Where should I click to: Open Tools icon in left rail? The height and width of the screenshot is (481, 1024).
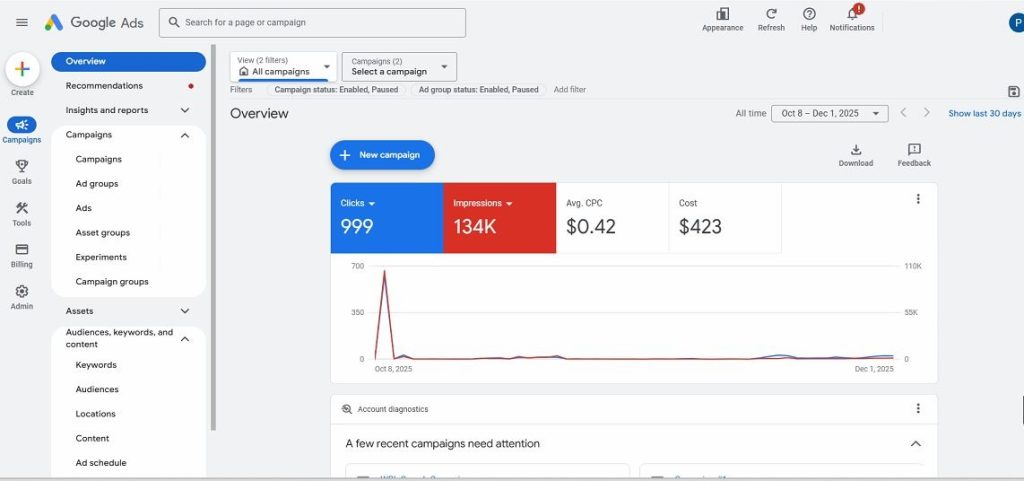(22, 209)
